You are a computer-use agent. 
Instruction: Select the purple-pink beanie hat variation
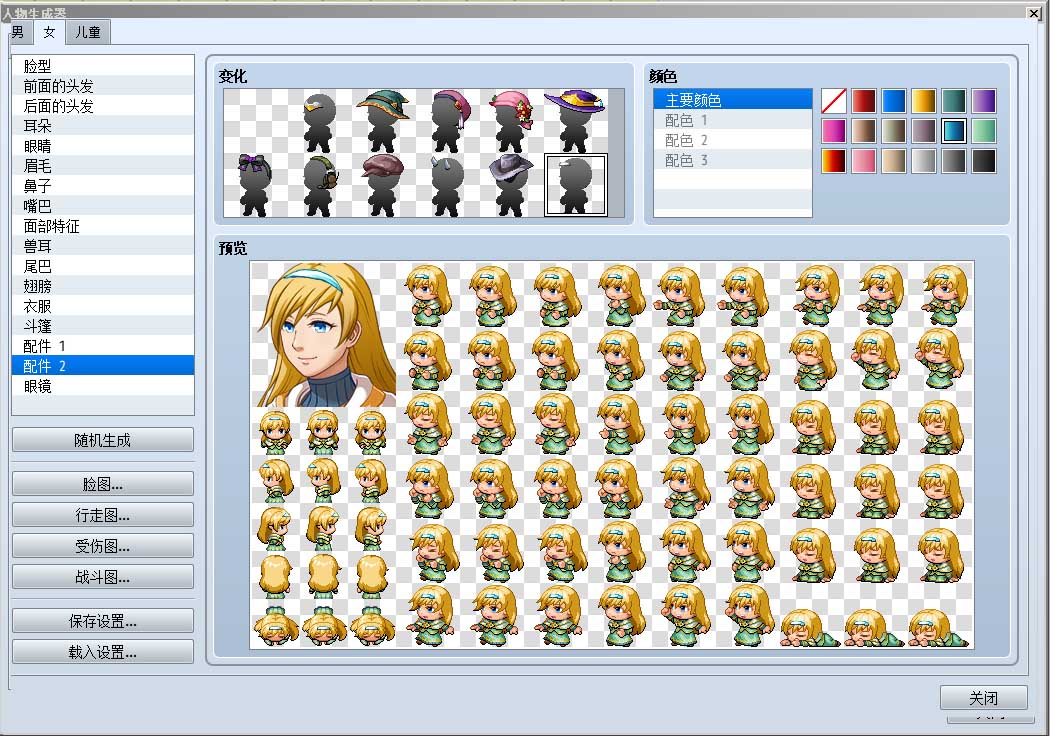click(x=448, y=121)
